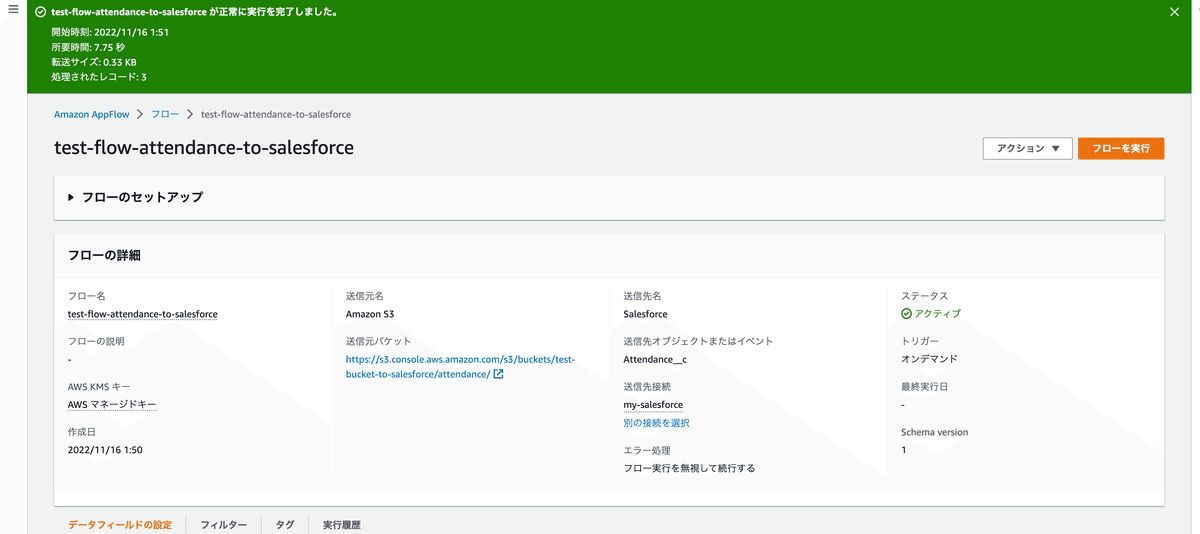
Task: Click the オンデマンド trigger value
Action: (x=930, y=359)
